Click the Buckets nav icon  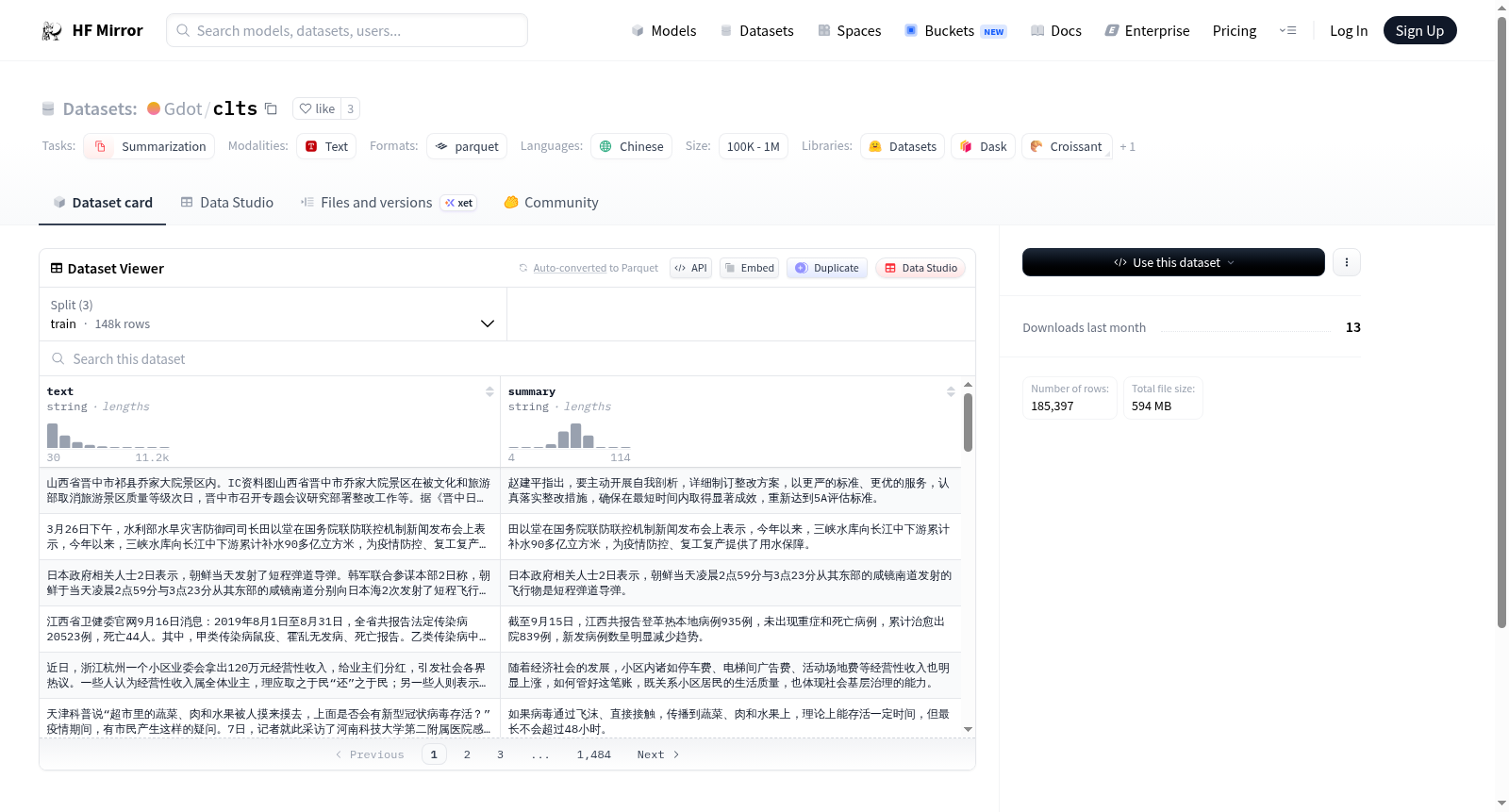(x=911, y=31)
